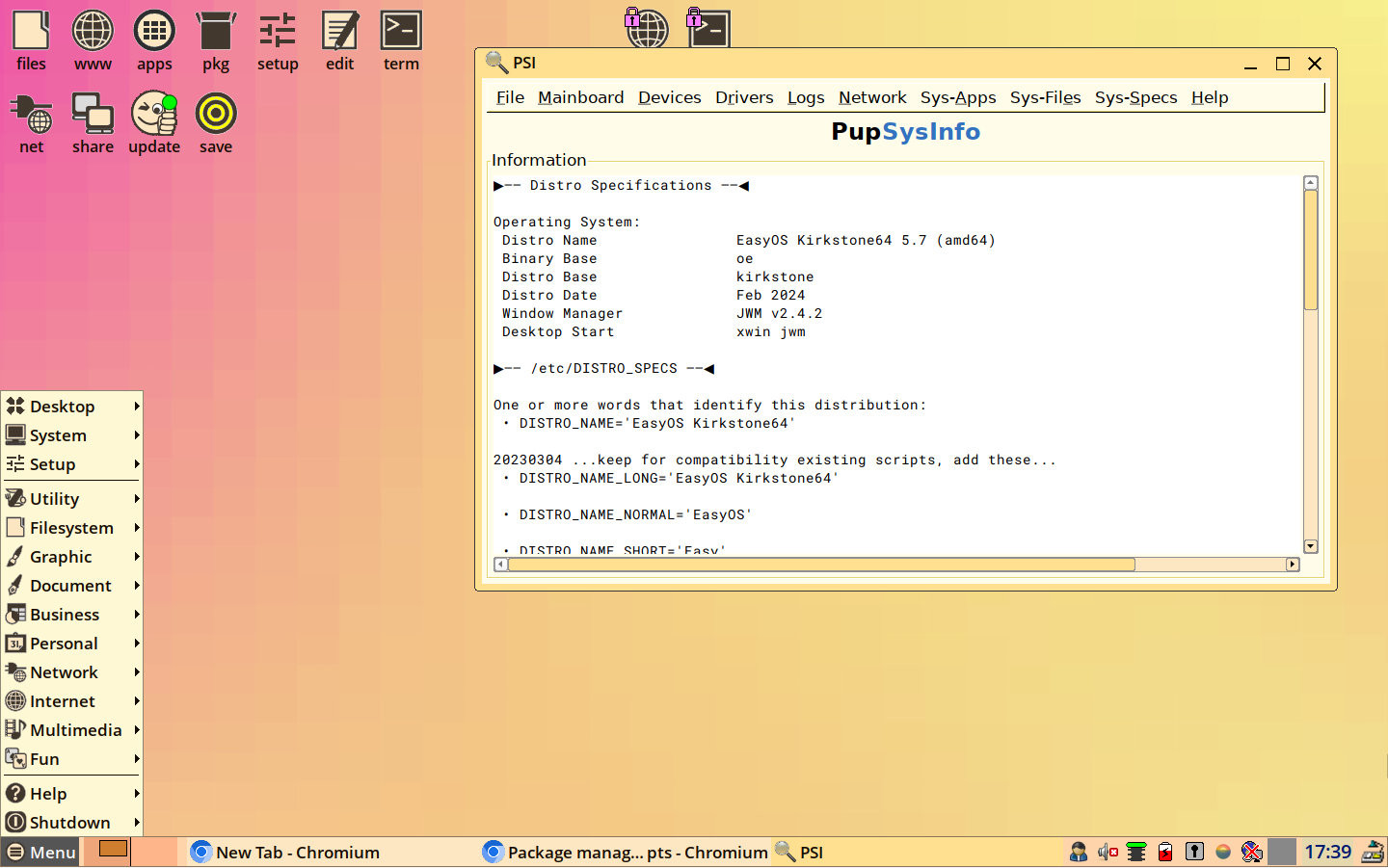Expand the Shutdown submenu

72,823
